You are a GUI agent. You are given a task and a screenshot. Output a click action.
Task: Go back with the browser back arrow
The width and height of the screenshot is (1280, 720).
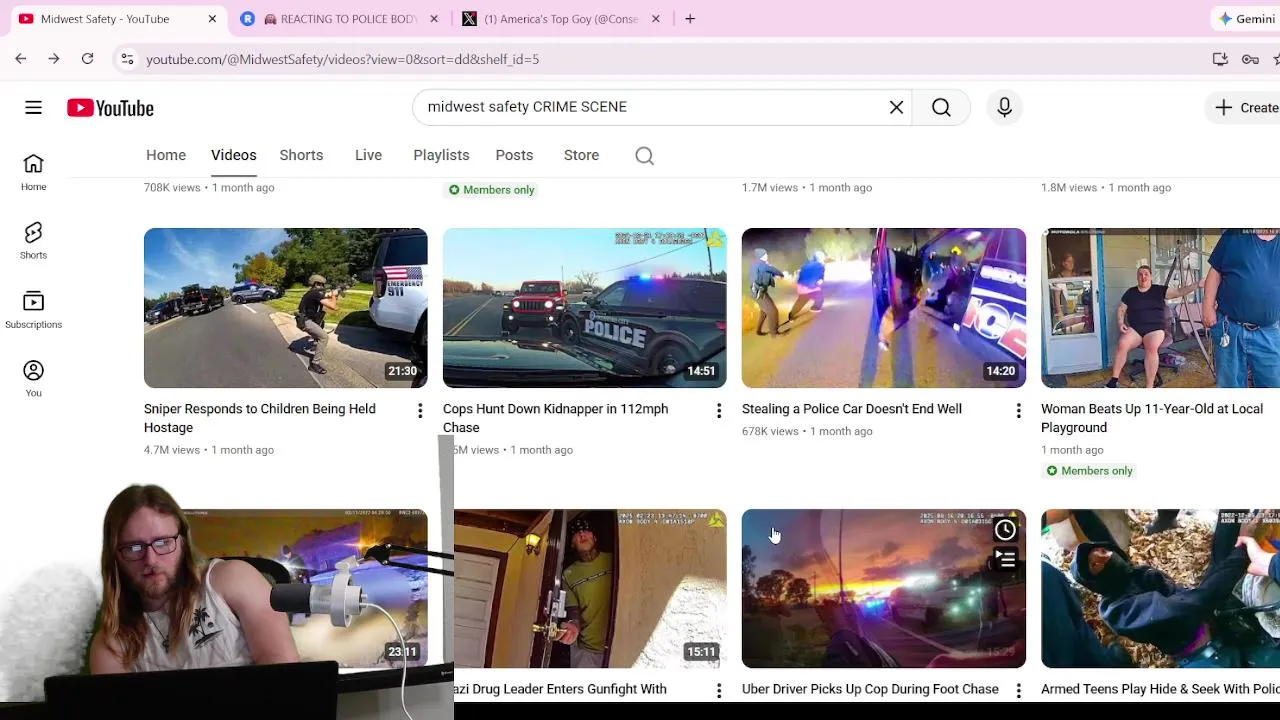coord(21,59)
